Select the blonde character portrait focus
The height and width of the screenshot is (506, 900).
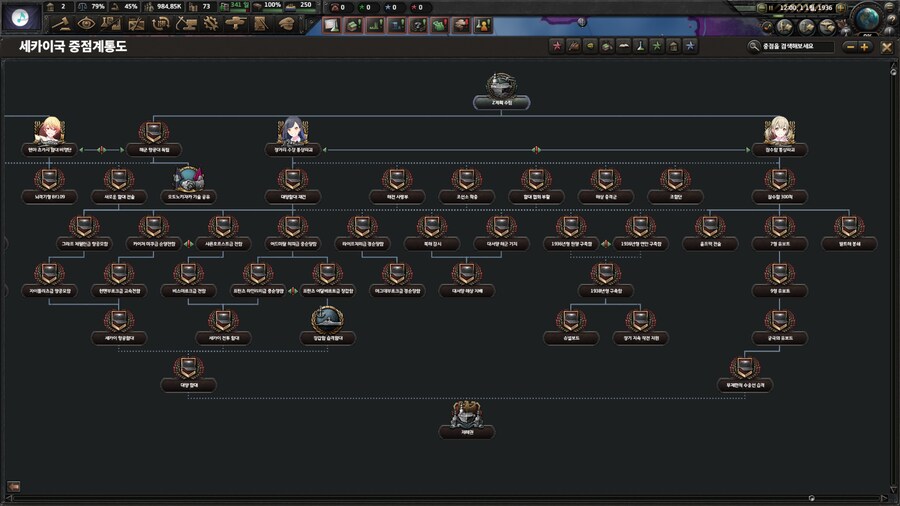pos(49,130)
